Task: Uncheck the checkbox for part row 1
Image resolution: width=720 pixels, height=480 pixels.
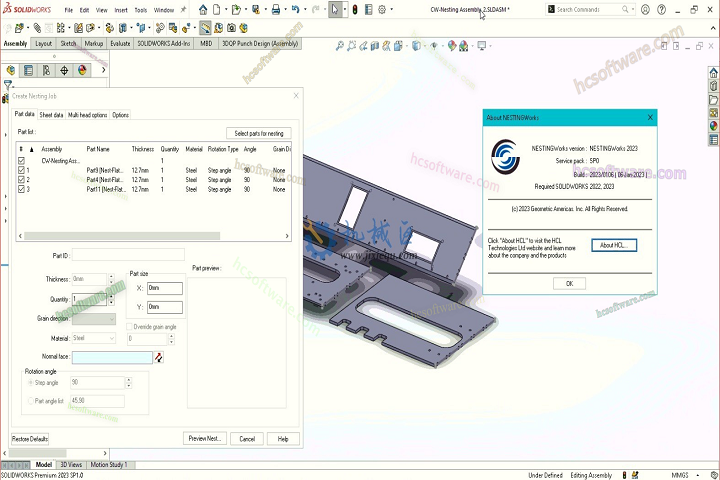Action: coord(22,170)
